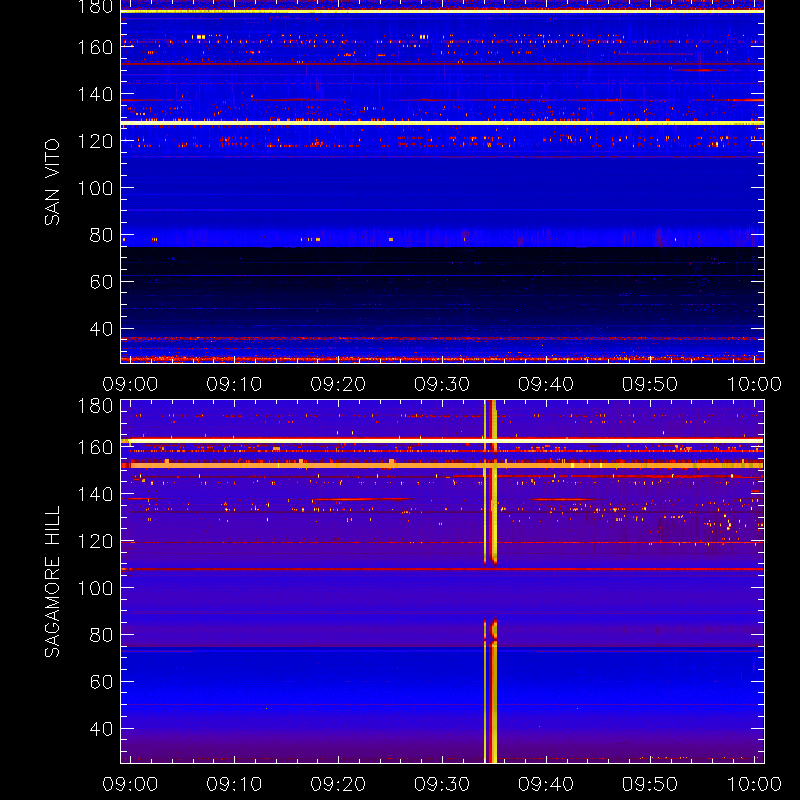Click the yellow vertical burst in Sagamore Hill spectrogram
Image resolution: width=800 pixels, height=800 pixels.
(x=490, y=582)
